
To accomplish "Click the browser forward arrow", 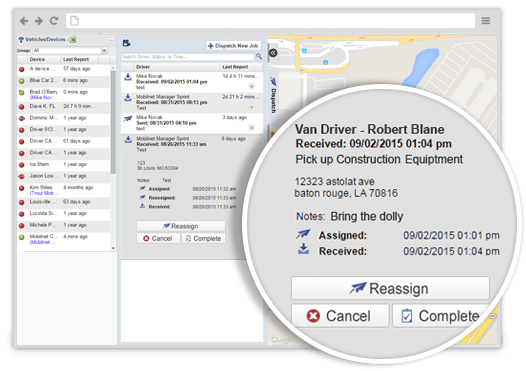I will [39, 21].
